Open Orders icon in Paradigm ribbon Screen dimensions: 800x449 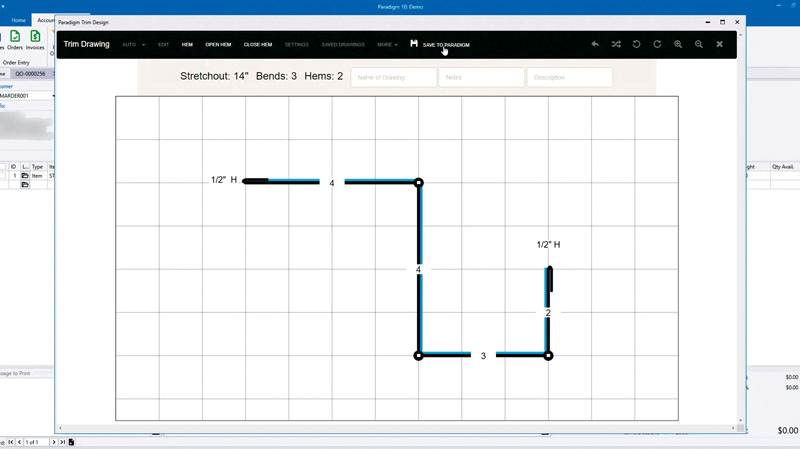(x=15, y=40)
